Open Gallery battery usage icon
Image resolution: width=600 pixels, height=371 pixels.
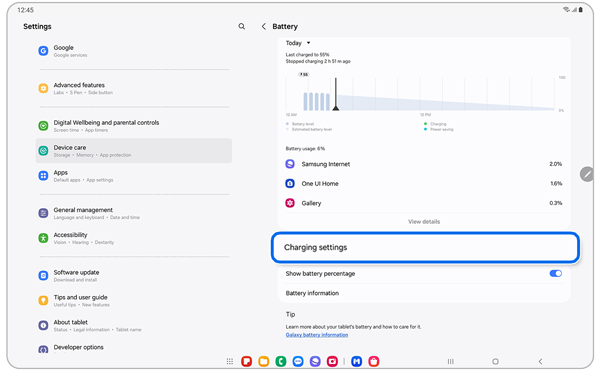pos(290,203)
